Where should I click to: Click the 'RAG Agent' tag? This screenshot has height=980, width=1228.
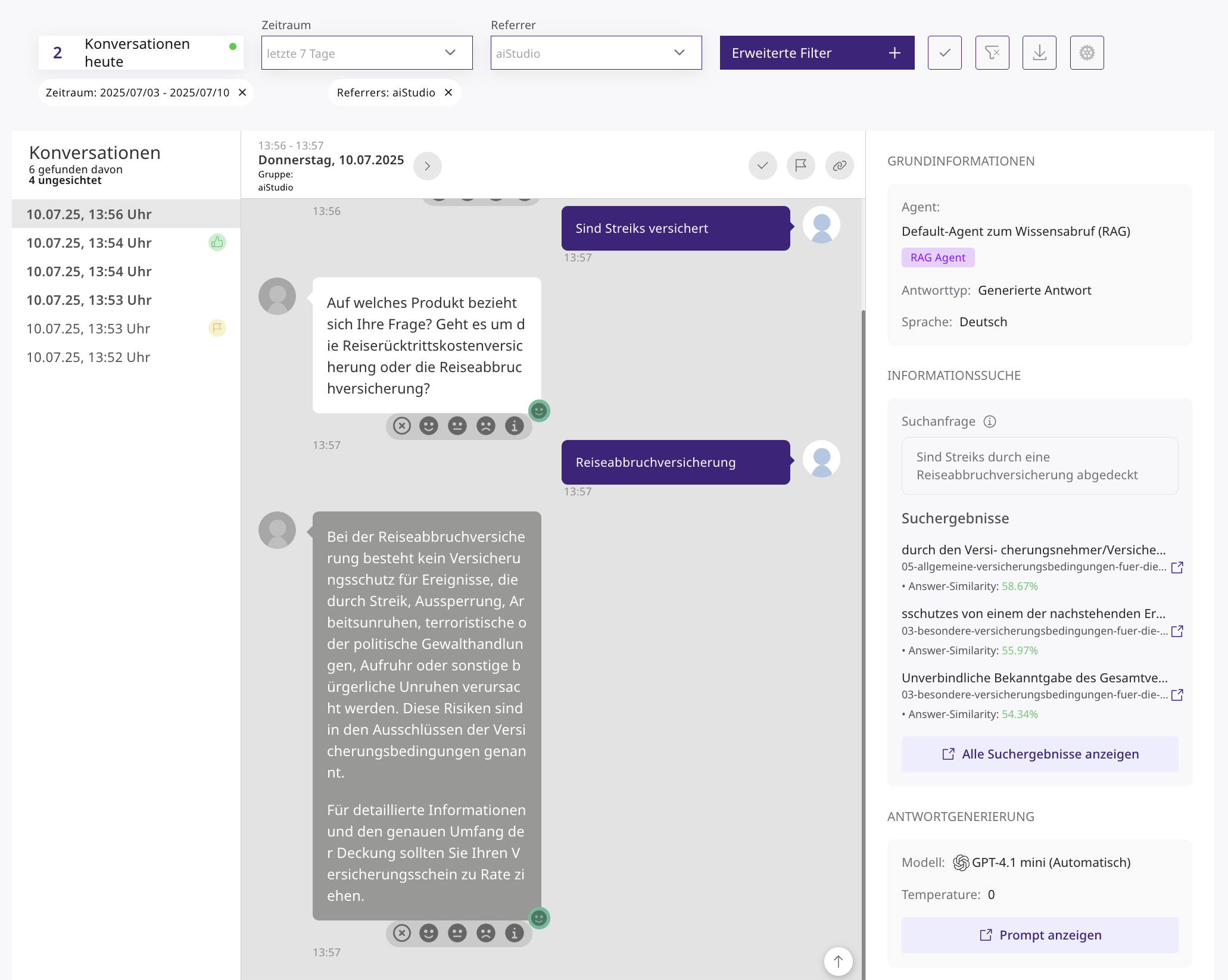coord(938,258)
